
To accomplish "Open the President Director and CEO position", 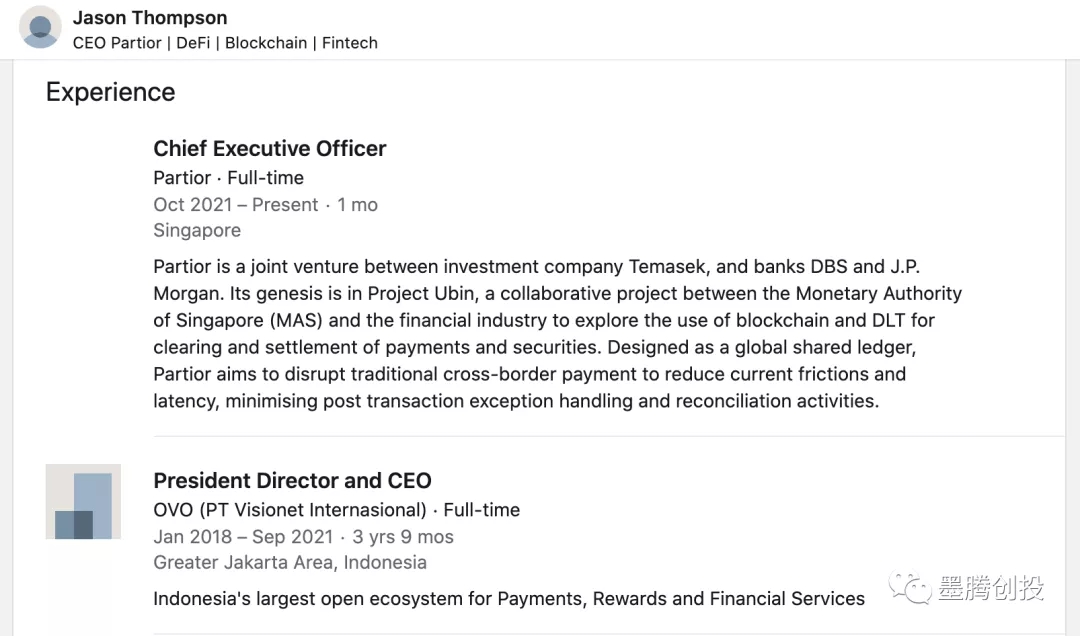I will pos(292,481).
